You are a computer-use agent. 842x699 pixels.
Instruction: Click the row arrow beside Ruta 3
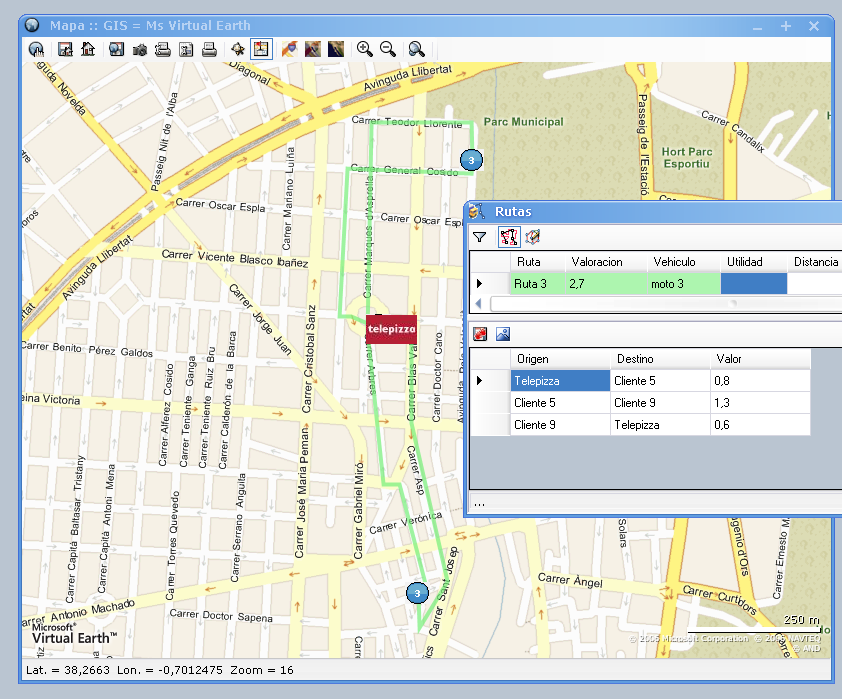coord(480,284)
